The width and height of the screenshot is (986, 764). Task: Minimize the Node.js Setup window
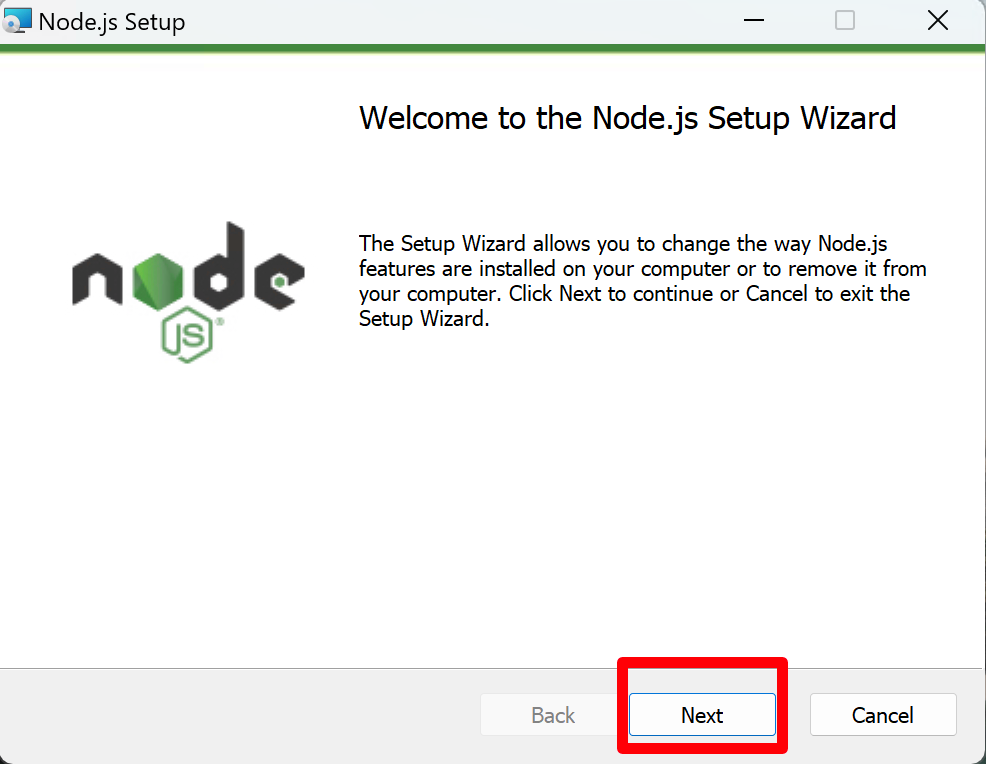(x=752, y=21)
